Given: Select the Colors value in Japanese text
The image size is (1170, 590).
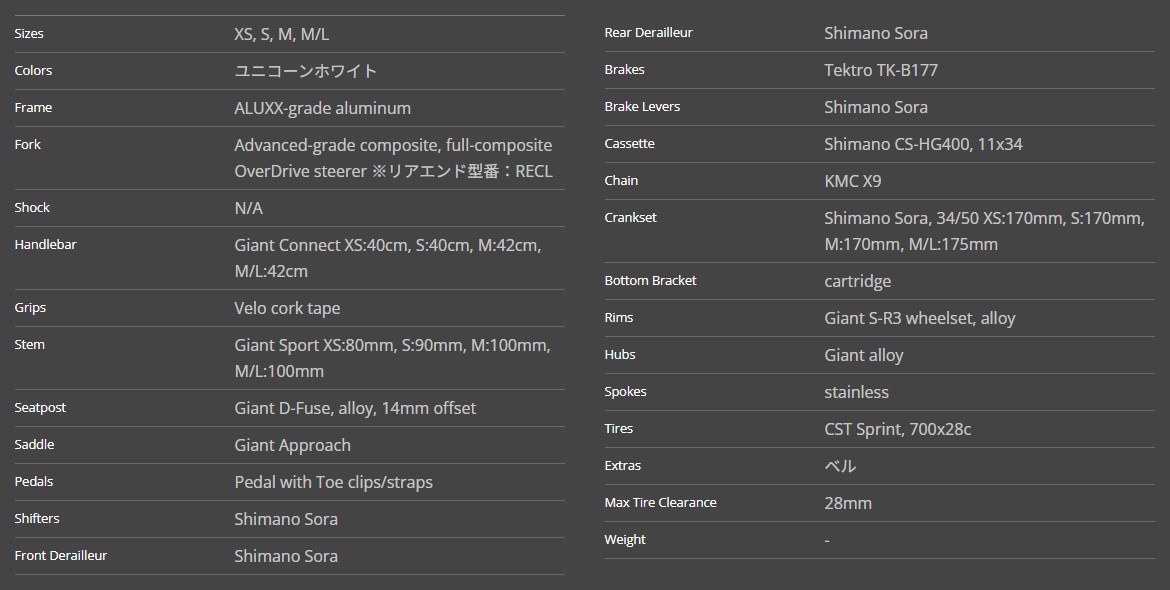Looking at the screenshot, I should coord(305,71).
